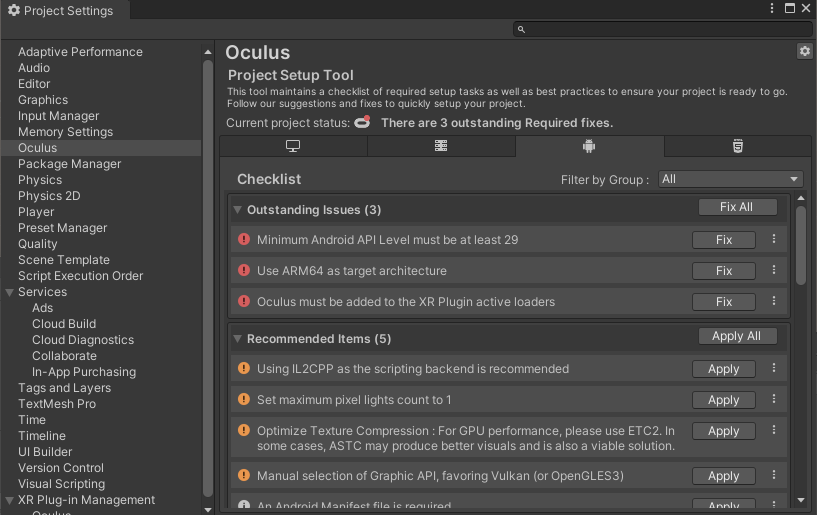Open Tags and Layers settings
The width and height of the screenshot is (817, 515).
[64, 388]
